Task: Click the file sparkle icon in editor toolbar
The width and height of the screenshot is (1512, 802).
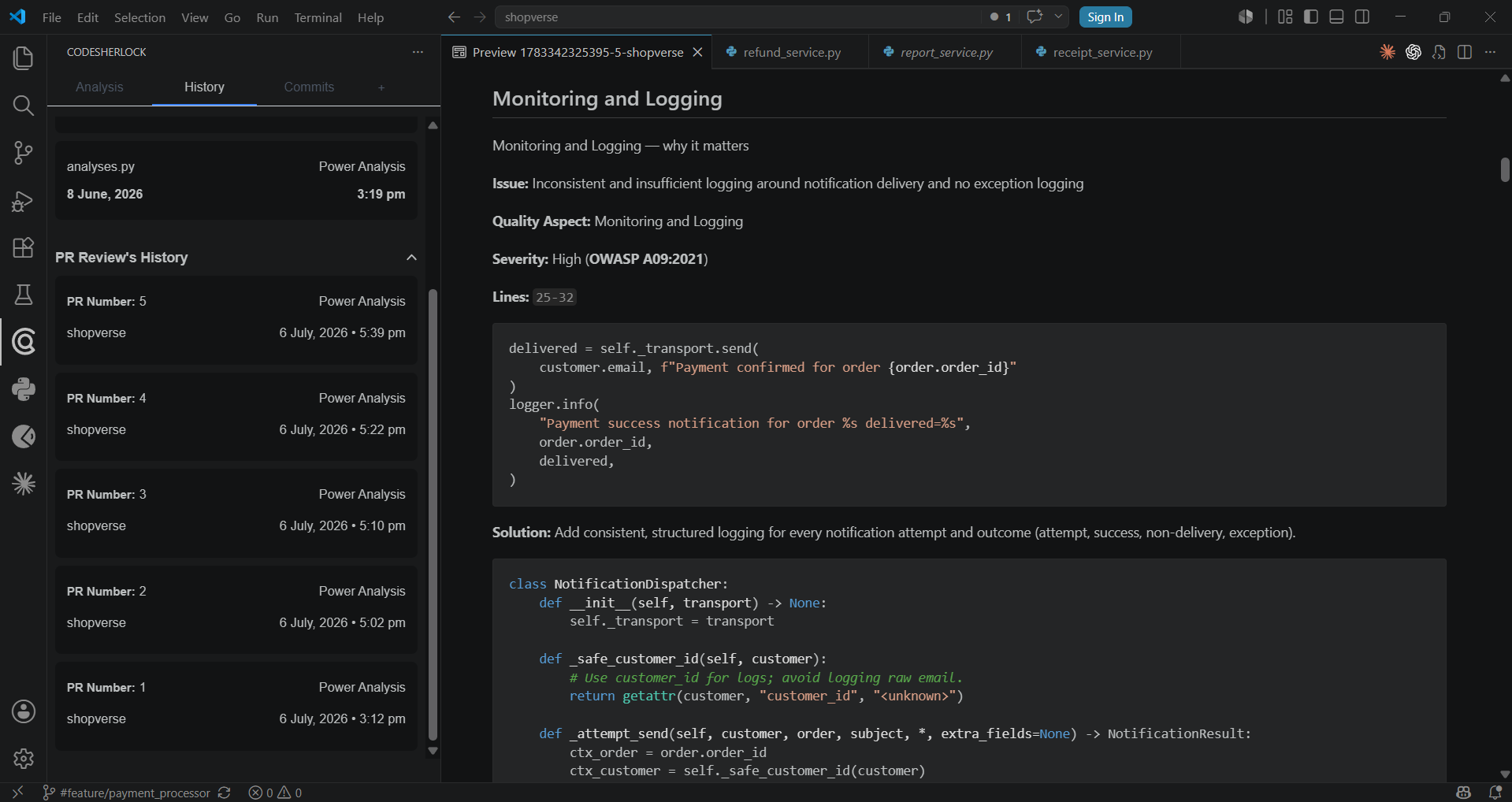Action: pyautogui.click(x=1439, y=52)
